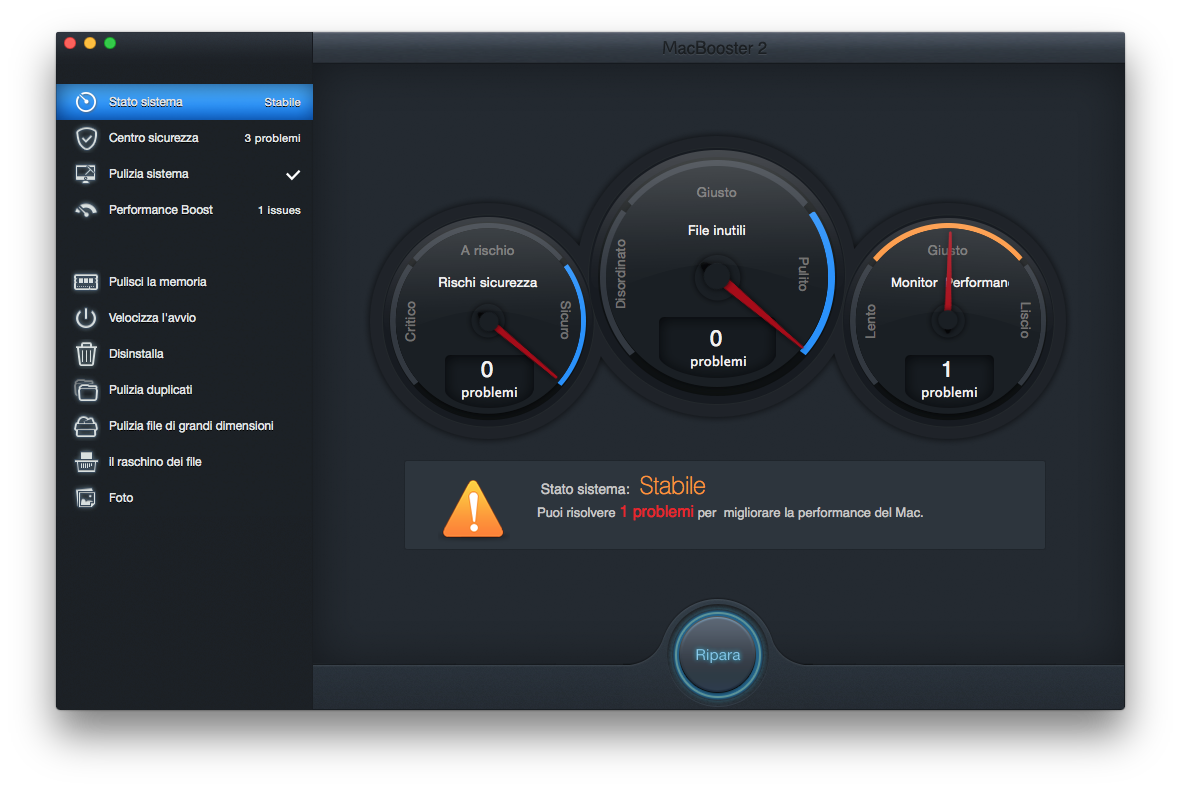Image resolution: width=1181 pixels, height=790 pixels.
Task: Open Disinstalla tool
Action: click(185, 354)
